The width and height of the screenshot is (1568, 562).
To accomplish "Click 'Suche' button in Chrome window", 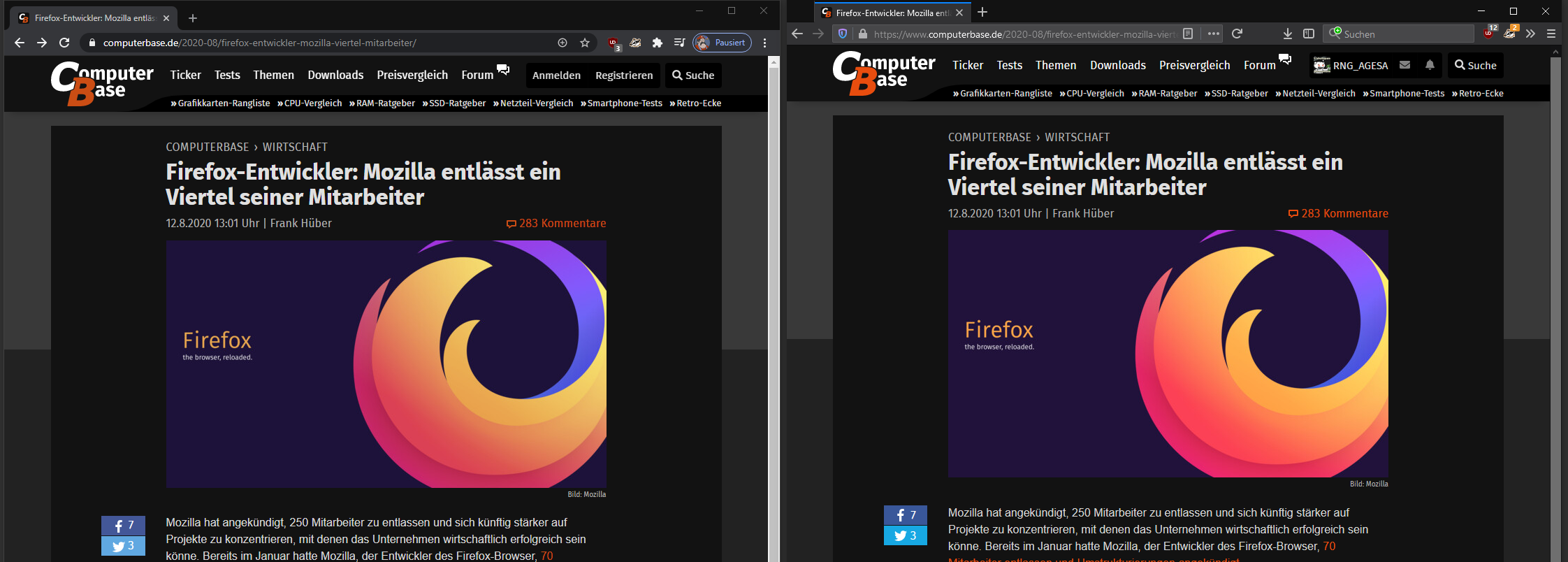I will pos(693,75).
